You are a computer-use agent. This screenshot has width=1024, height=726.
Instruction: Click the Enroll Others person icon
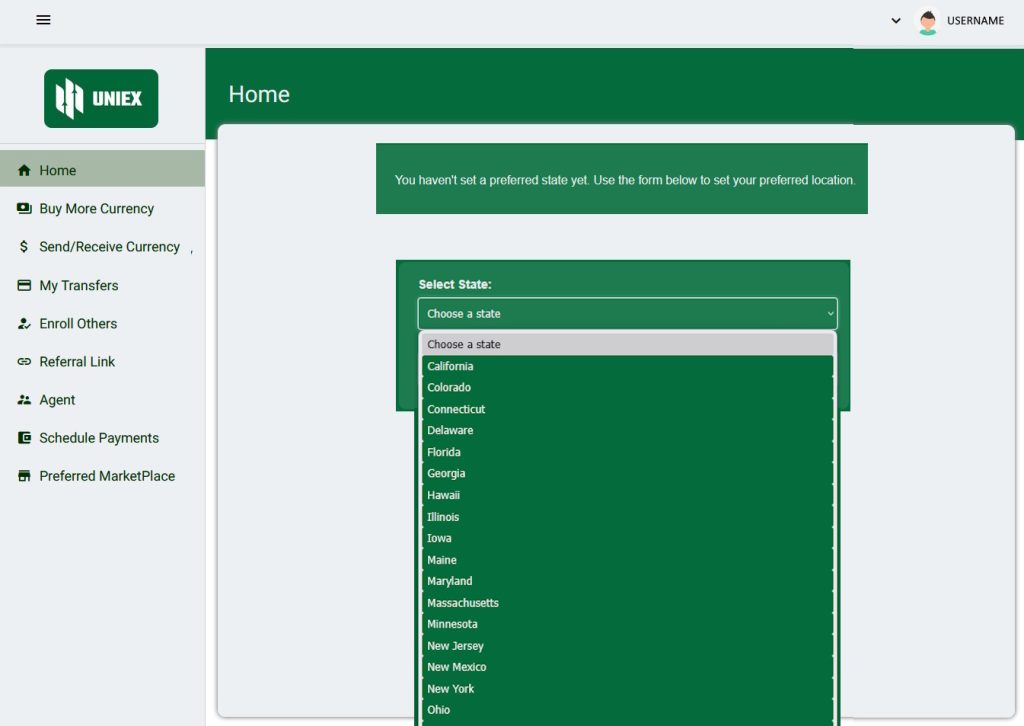24,324
